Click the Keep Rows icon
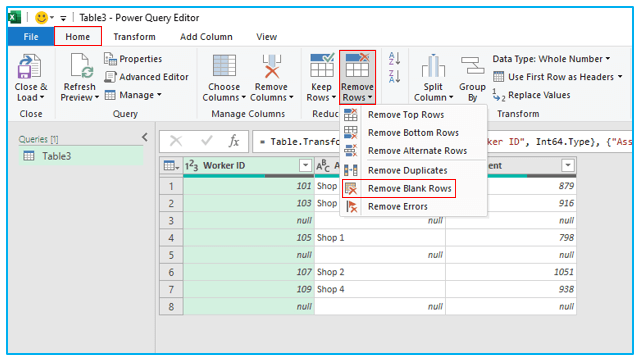This screenshot has height=362, width=640. (322, 66)
